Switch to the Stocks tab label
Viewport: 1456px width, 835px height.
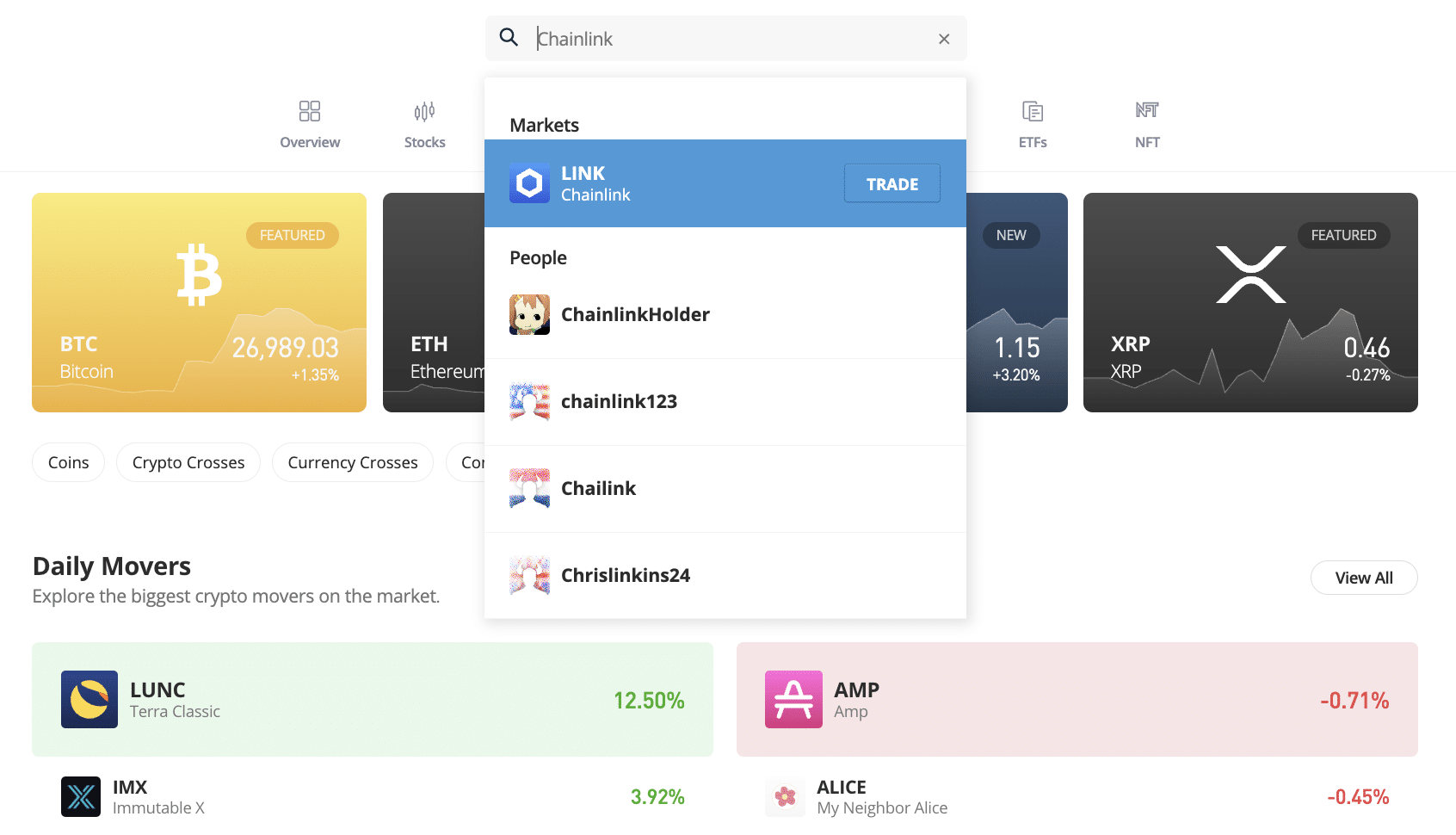(425, 142)
